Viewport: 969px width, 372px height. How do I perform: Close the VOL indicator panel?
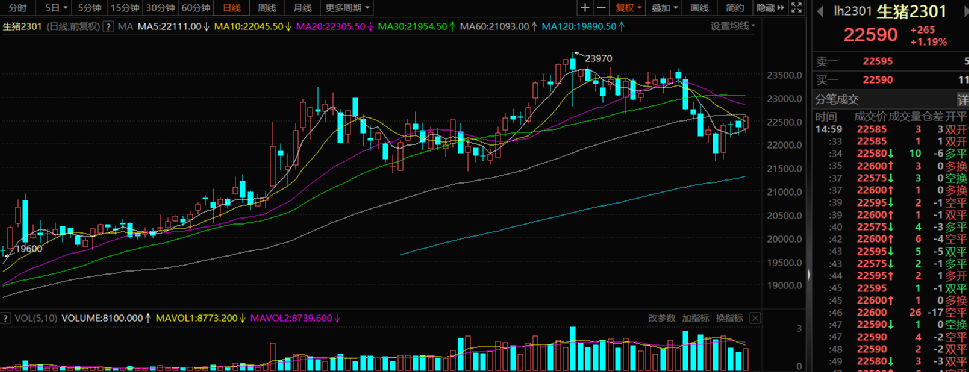click(754, 318)
